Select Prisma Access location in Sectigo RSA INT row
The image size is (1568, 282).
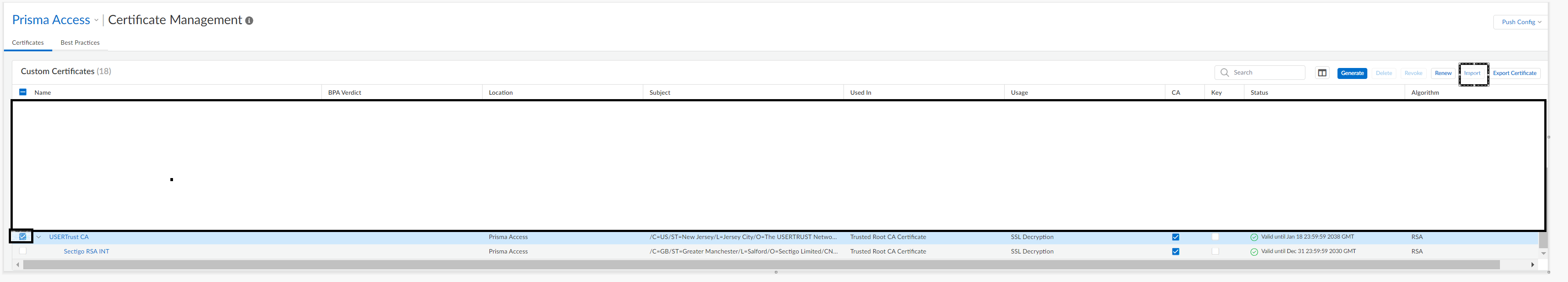[x=508, y=251]
